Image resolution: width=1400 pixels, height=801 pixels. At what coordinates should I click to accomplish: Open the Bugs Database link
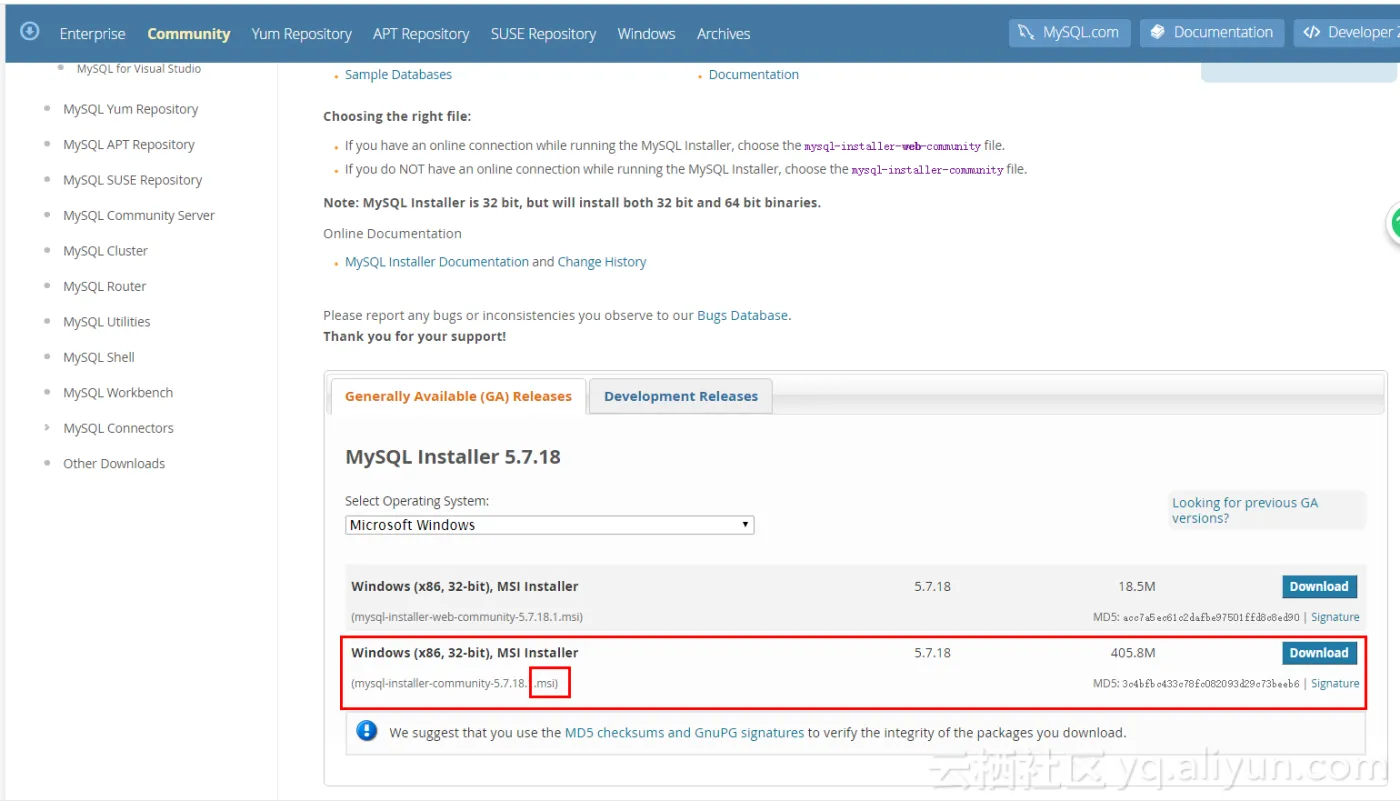[x=743, y=315]
